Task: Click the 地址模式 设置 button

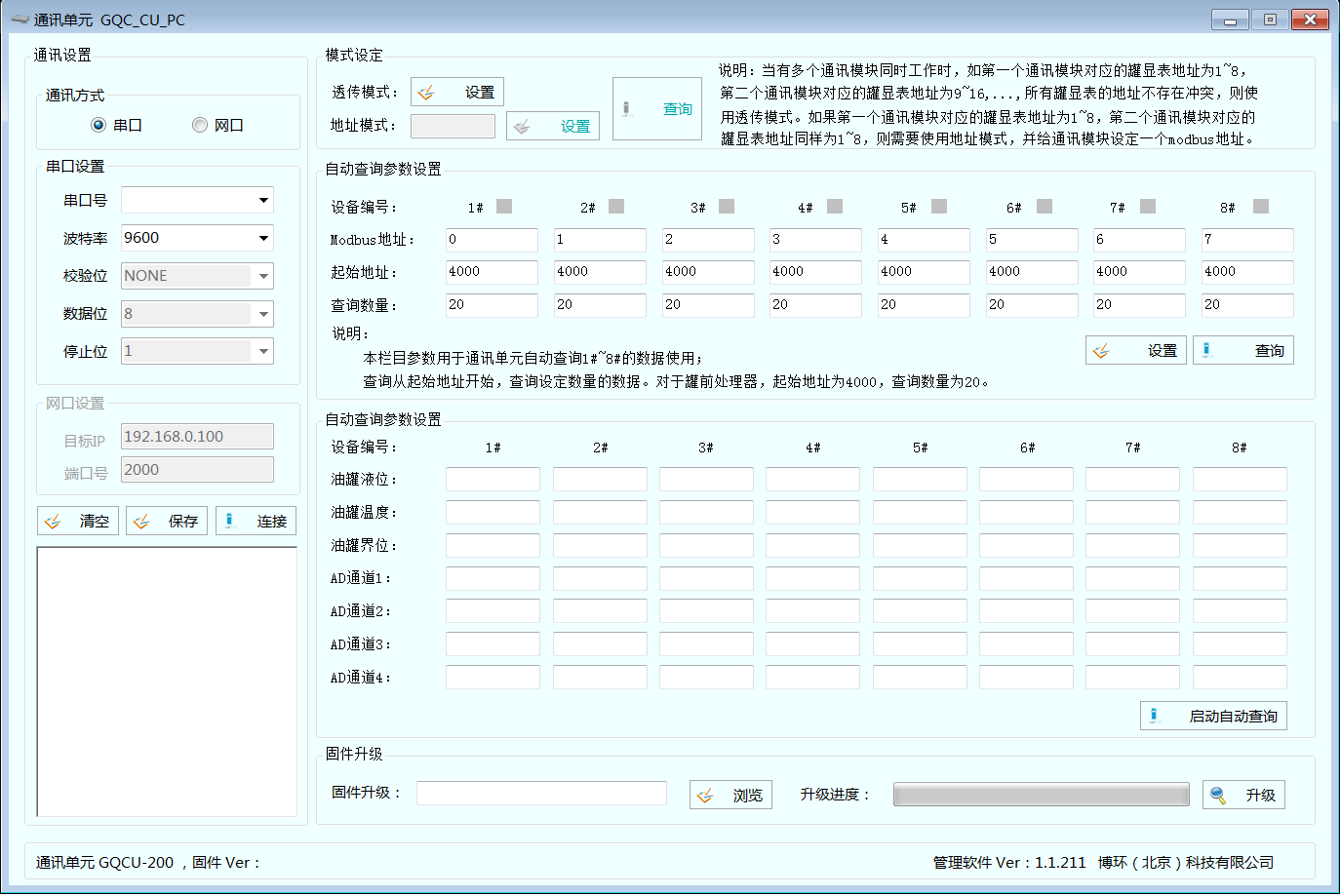Action: pyautogui.click(x=553, y=126)
